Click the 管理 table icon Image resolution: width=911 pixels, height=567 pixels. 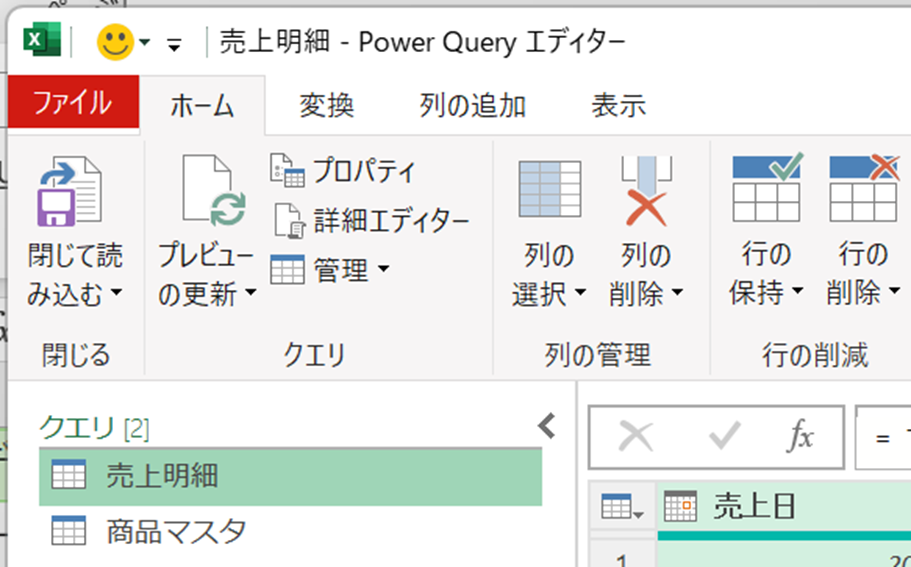[x=288, y=270]
